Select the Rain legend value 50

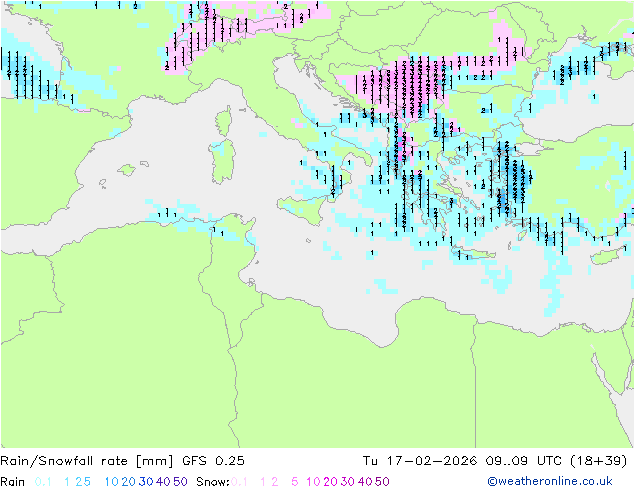pyautogui.click(x=180, y=482)
